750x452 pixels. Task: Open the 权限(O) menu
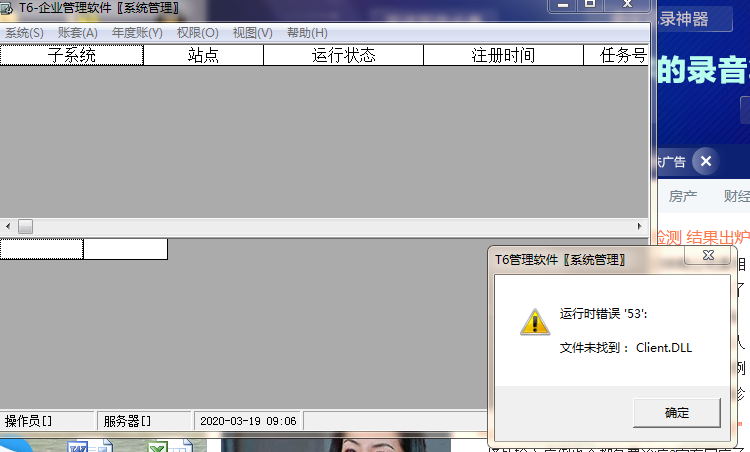coord(197,33)
